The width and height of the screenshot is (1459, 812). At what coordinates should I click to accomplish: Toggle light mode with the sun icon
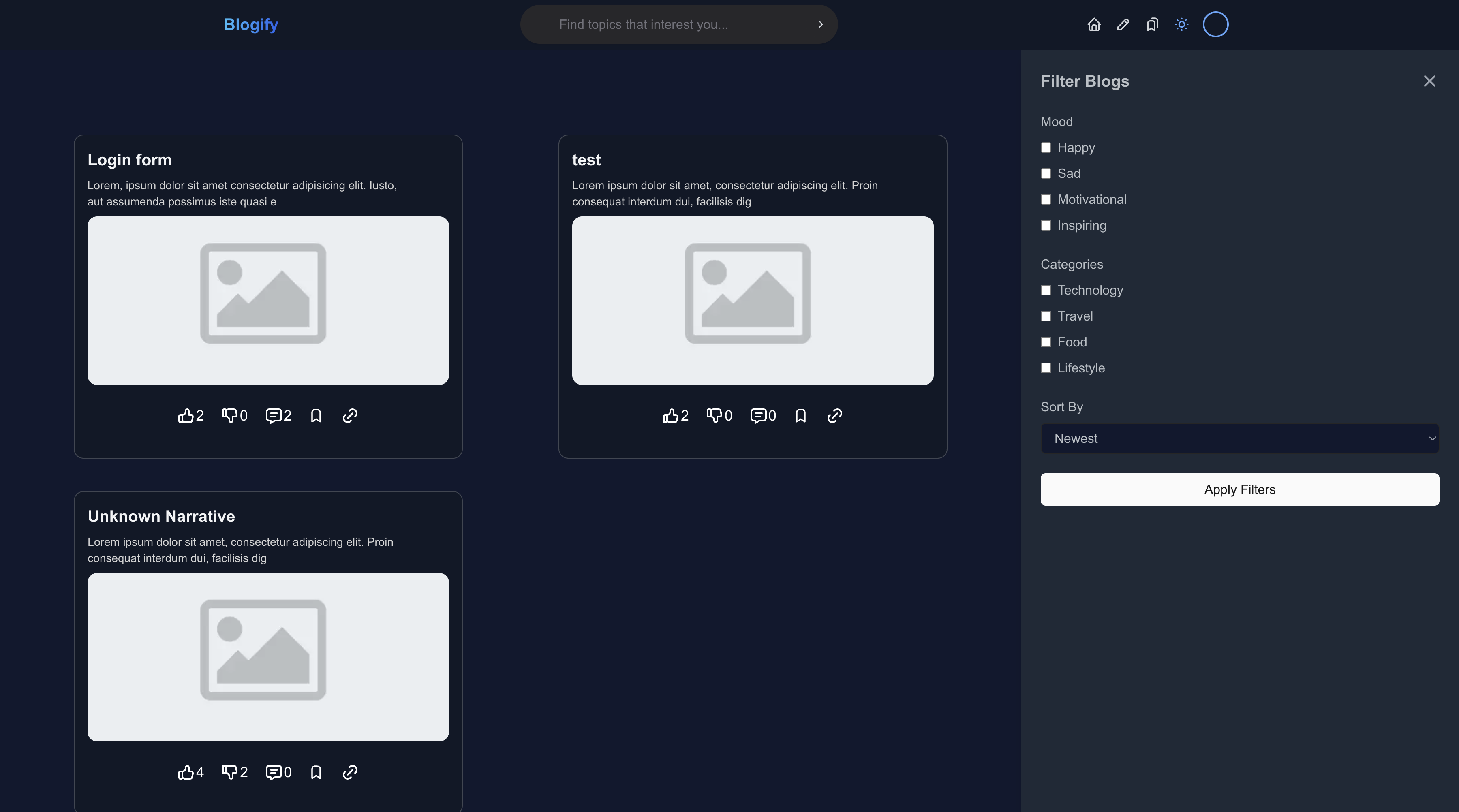1182,24
